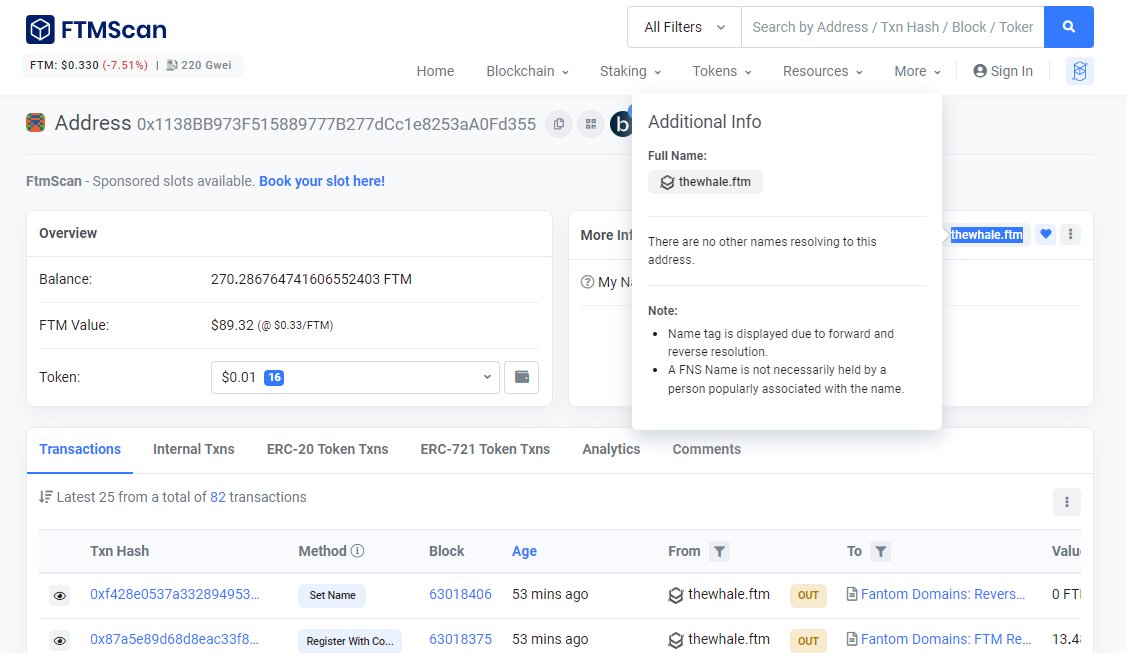Click the address 0x1138BB973F51 text
The width and height of the screenshot is (1127, 653).
[x=336, y=124]
